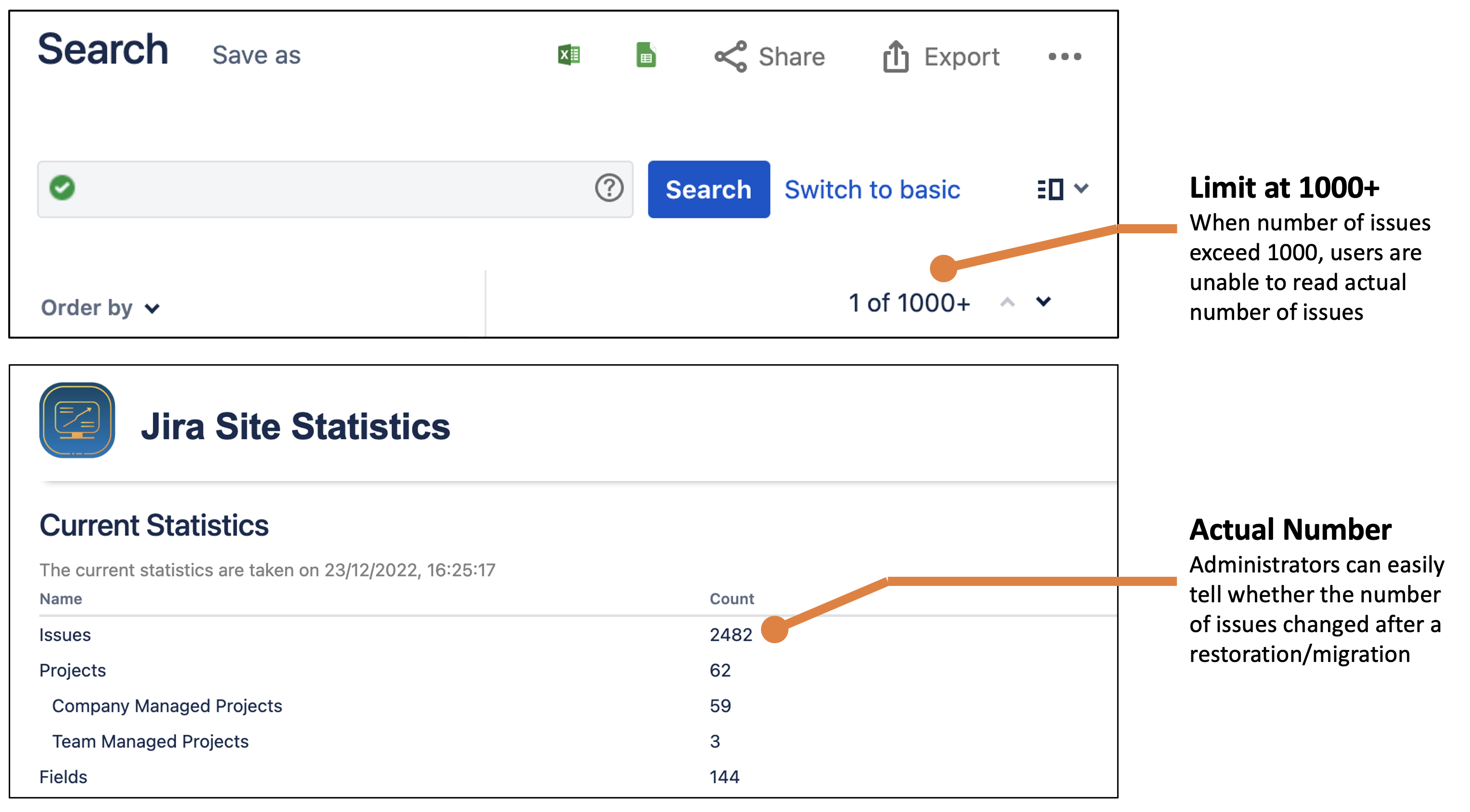
Task: Click the blue Search button
Action: click(x=708, y=190)
